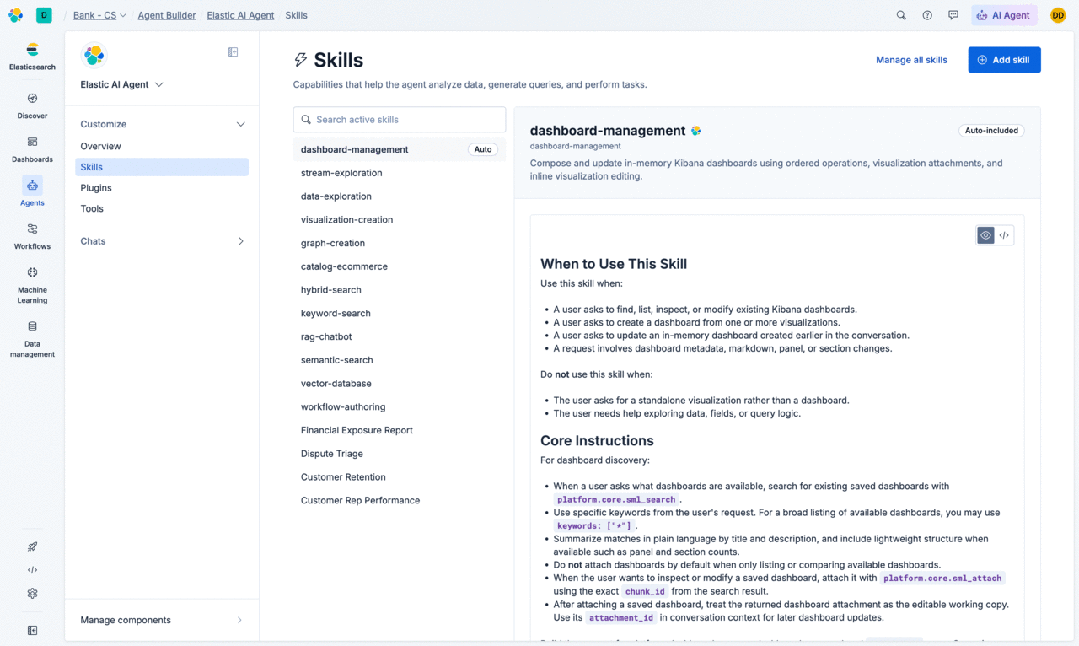Open the gear settings icon in the sidebar
1079x646 pixels.
[x=32, y=593]
